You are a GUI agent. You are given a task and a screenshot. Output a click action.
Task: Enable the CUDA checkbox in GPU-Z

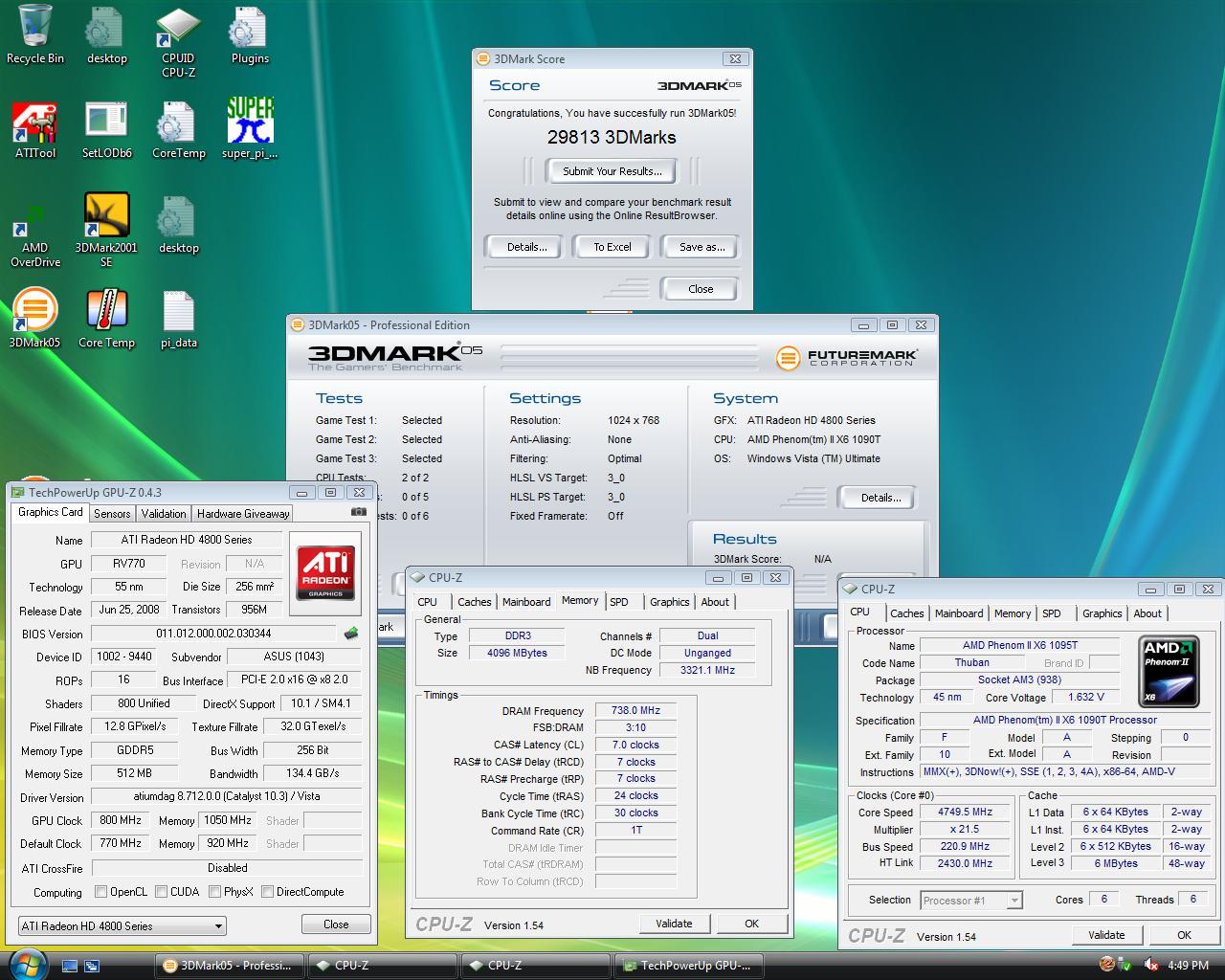click(x=161, y=892)
